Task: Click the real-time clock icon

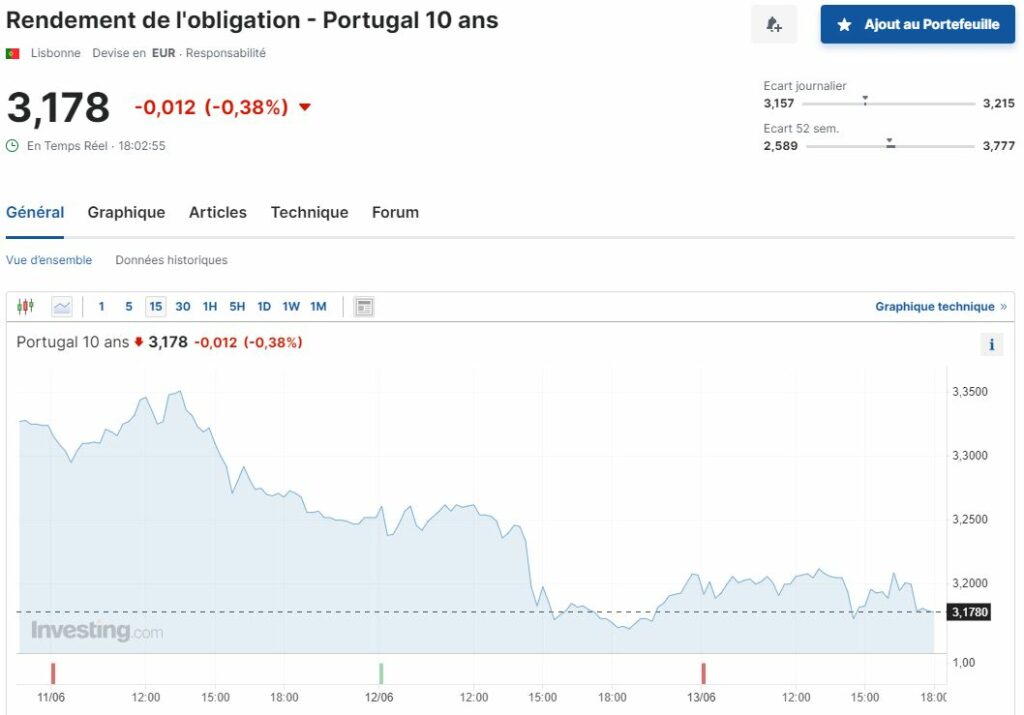Action: pos(13,146)
